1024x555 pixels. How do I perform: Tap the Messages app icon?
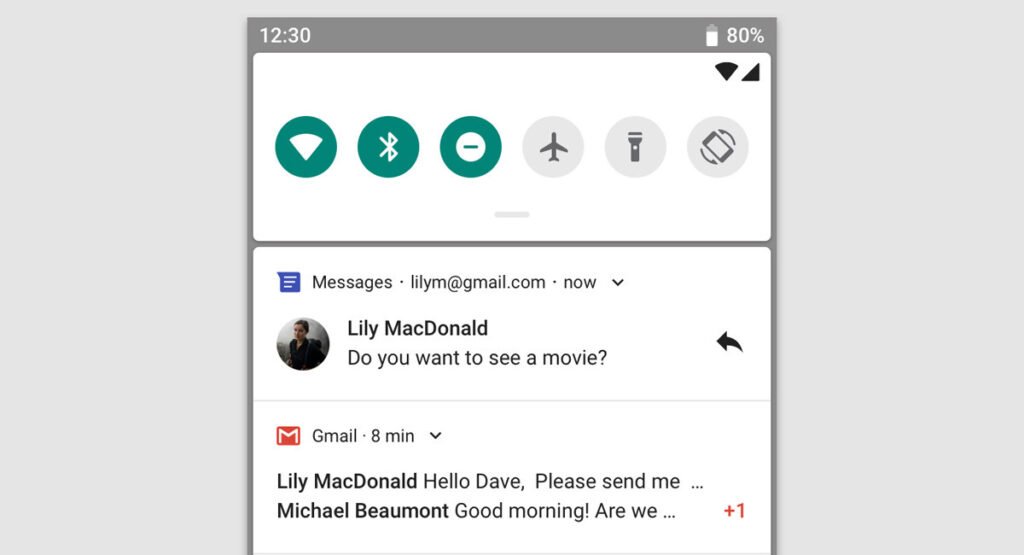click(289, 282)
